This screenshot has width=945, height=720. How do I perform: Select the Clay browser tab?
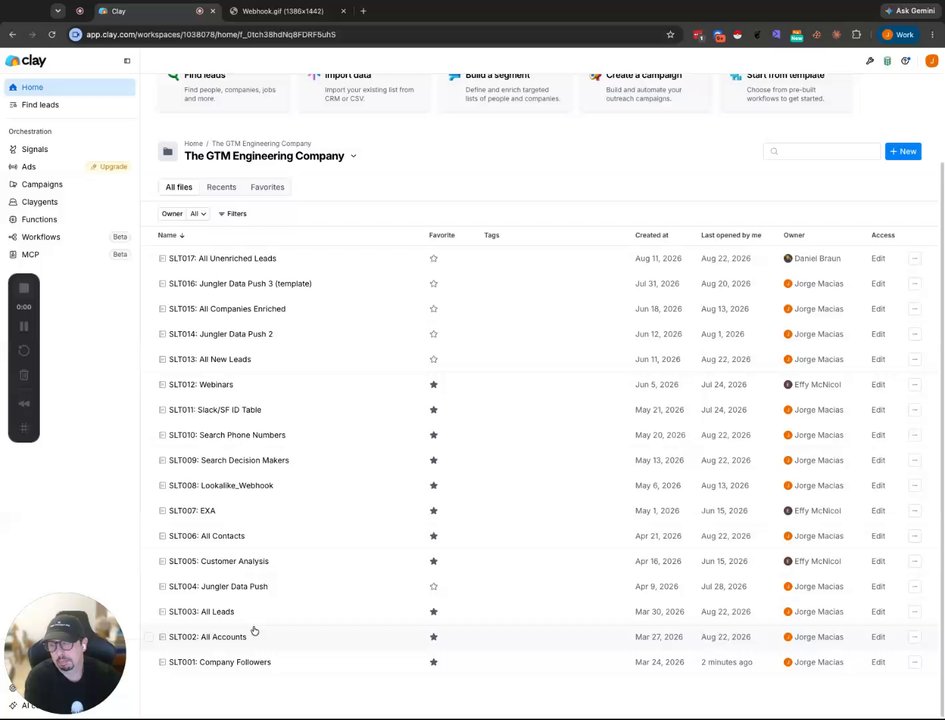(151, 11)
